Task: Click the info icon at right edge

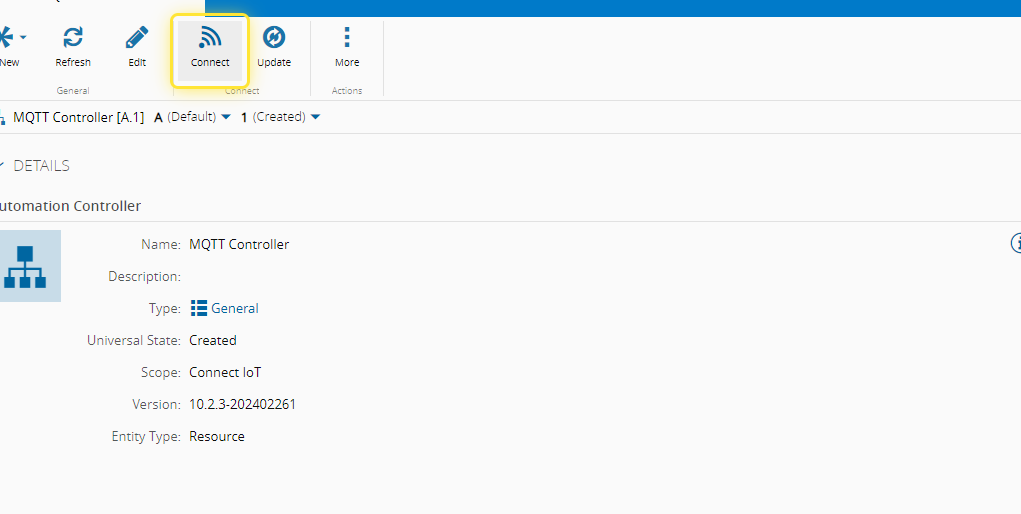Action: tap(1016, 243)
